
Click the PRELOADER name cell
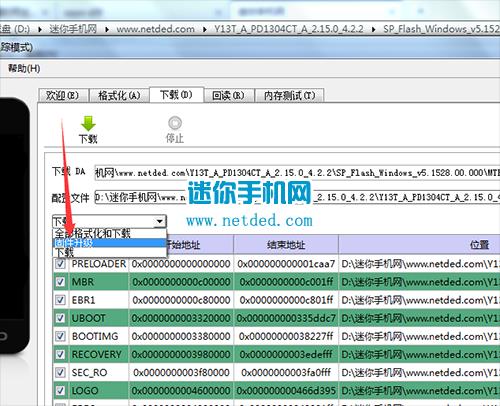tap(99, 264)
